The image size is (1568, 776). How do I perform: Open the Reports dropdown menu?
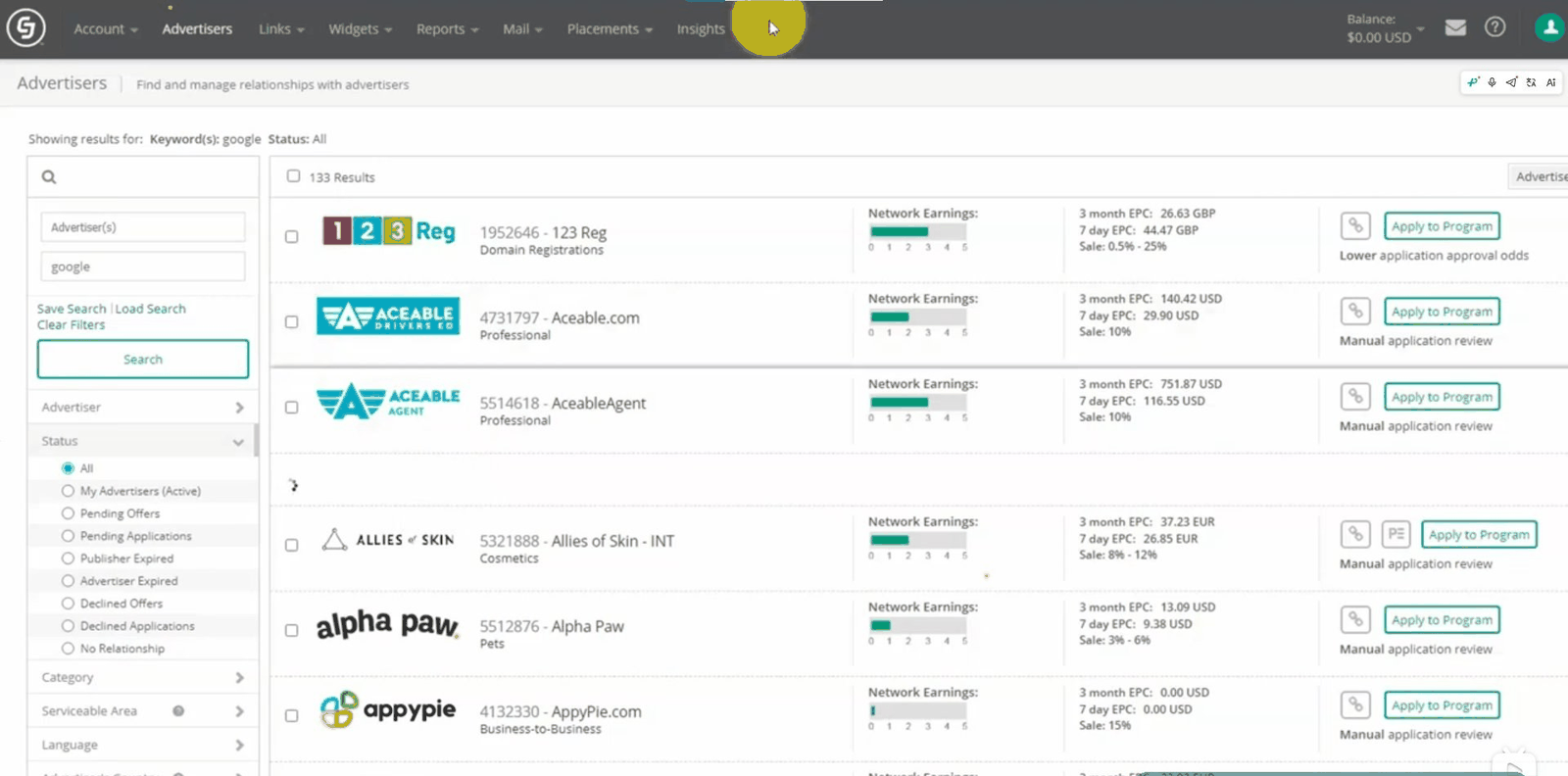(448, 29)
